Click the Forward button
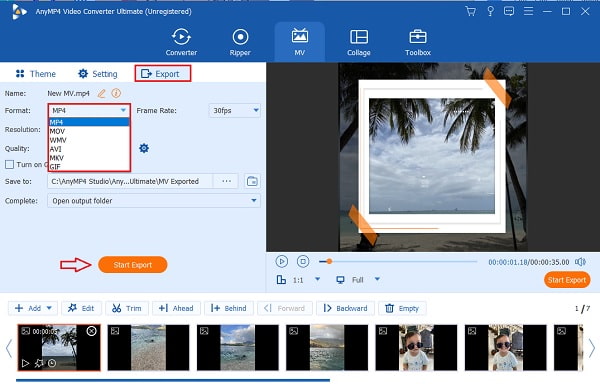600x390 pixels. pyautogui.click(x=285, y=308)
